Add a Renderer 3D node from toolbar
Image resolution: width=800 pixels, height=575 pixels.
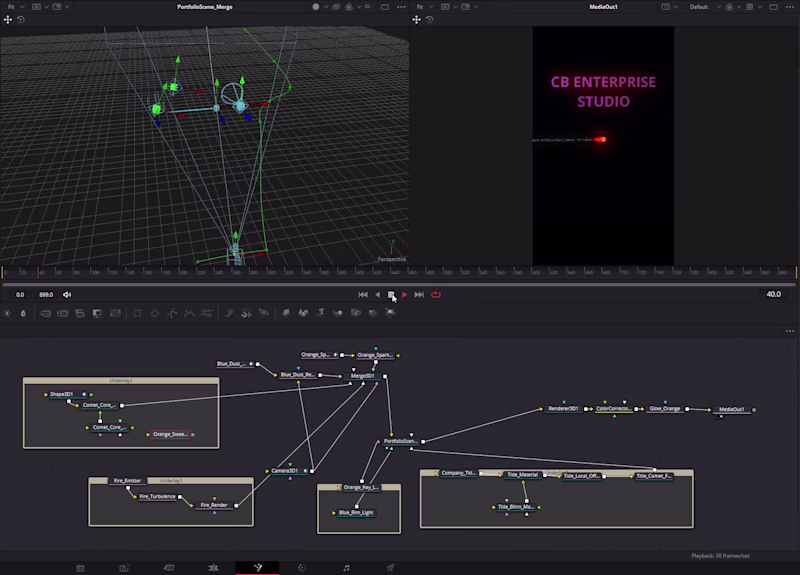390,312
